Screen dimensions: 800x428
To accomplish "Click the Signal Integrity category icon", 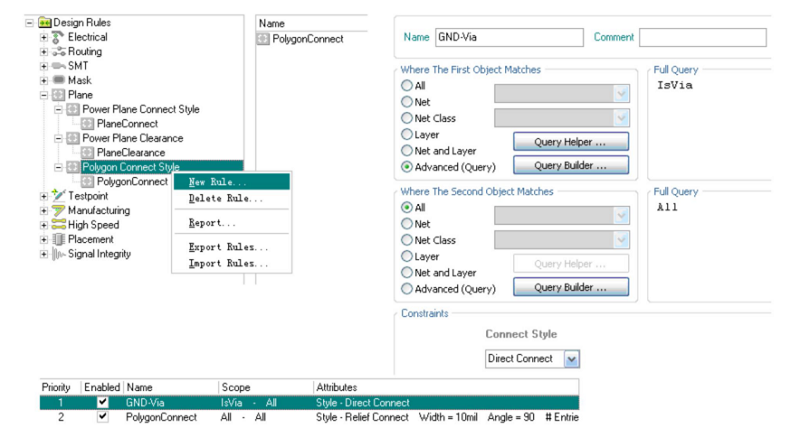I will 58,254.
